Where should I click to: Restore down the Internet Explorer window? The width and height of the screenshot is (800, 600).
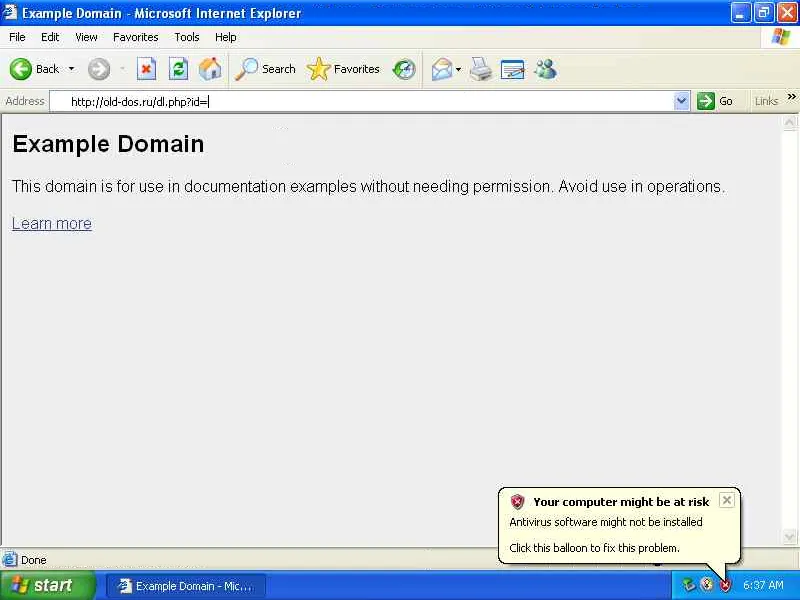pyautogui.click(x=764, y=13)
